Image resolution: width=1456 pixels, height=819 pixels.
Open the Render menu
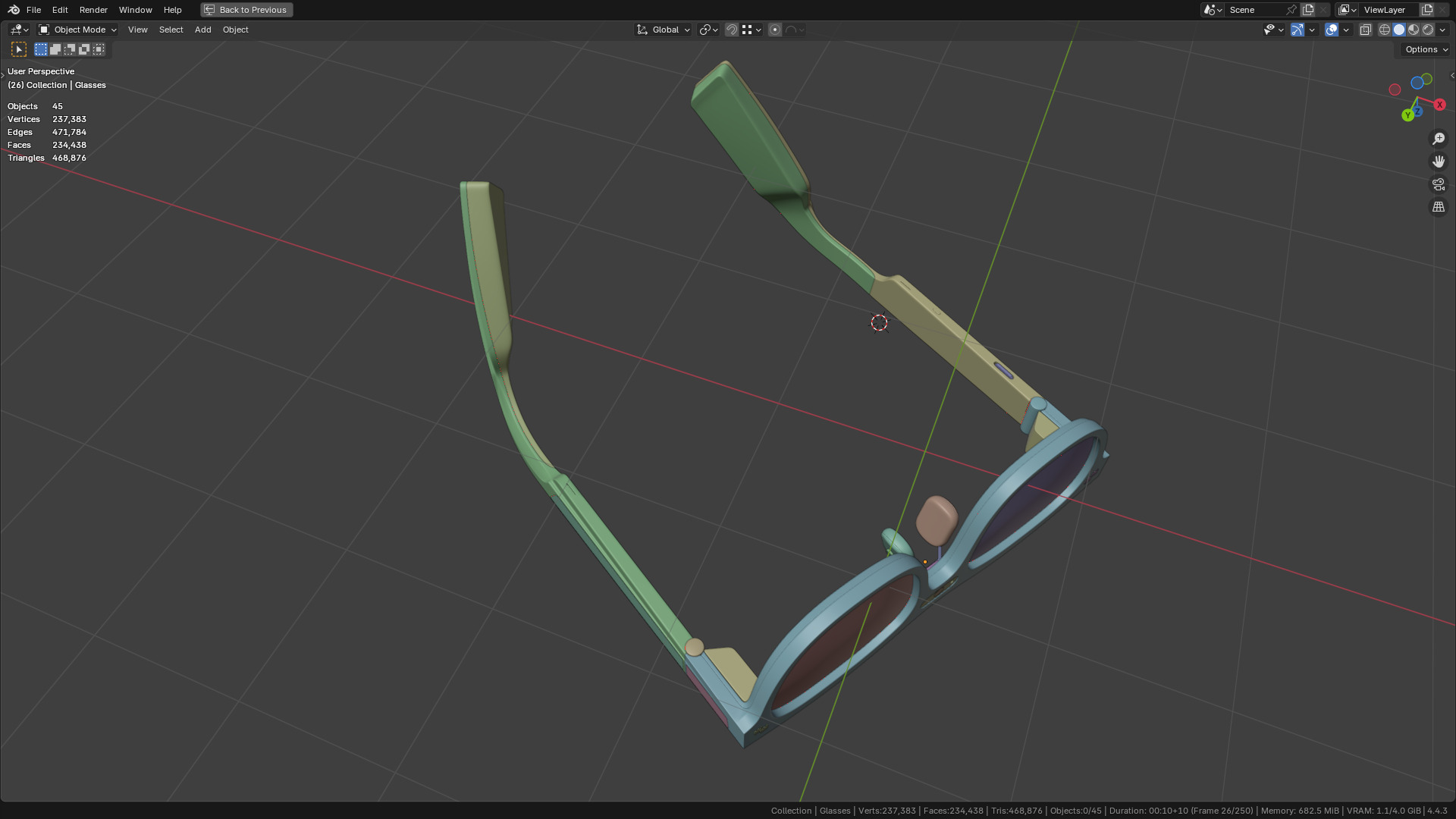(x=93, y=10)
